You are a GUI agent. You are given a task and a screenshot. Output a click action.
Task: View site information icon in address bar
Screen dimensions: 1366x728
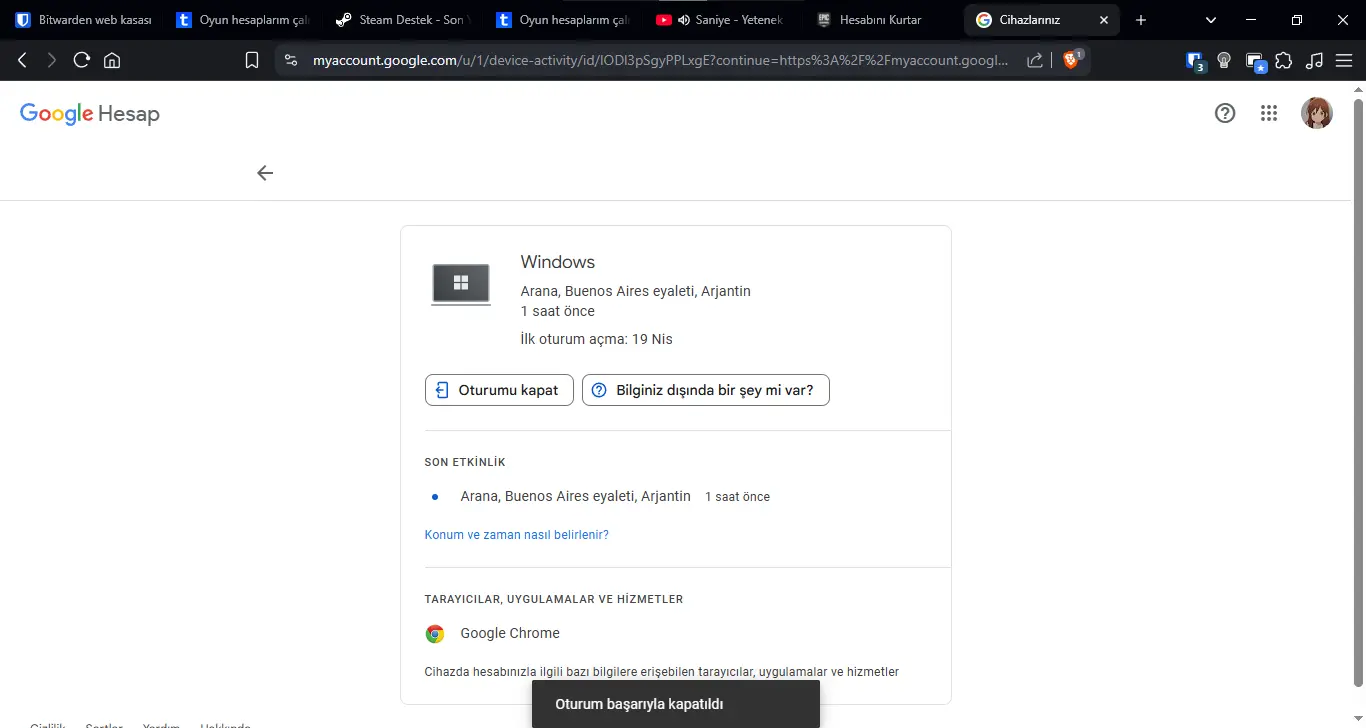click(291, 60)
